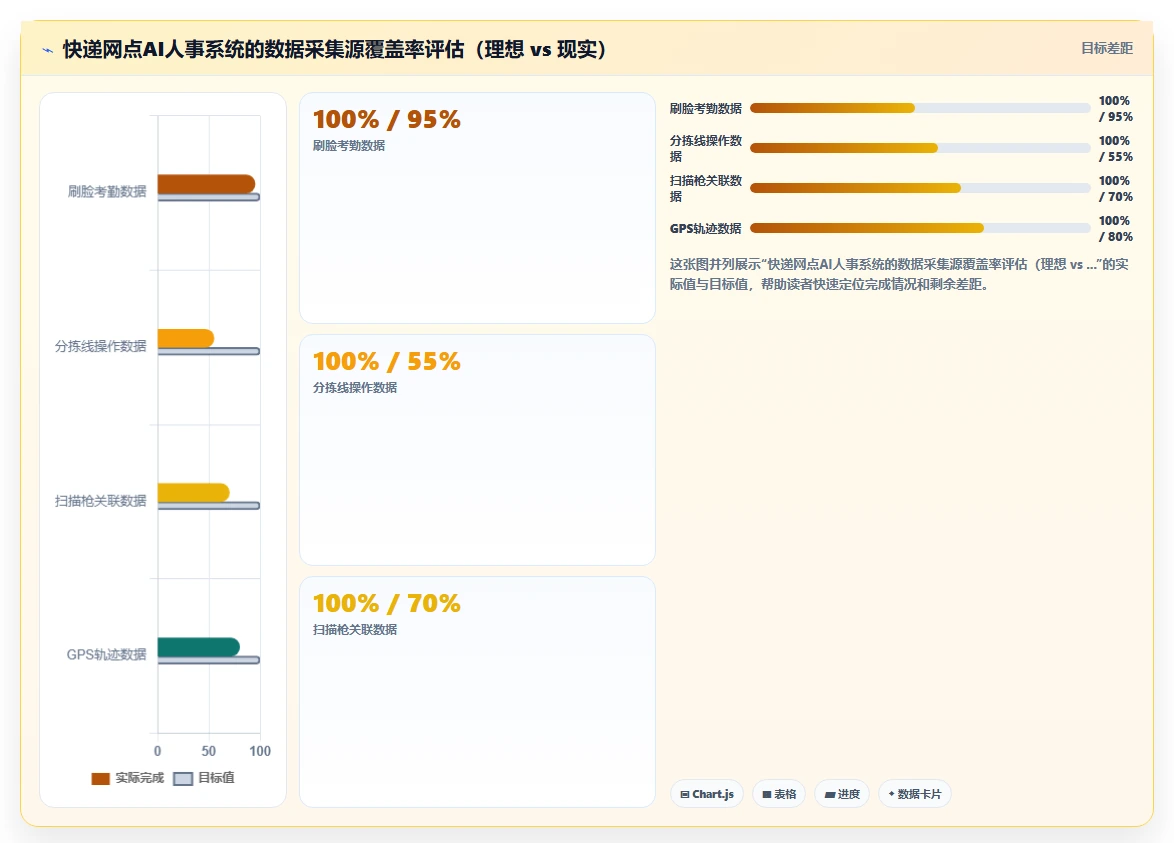This screenshot has height=843, width=1174.
Task: Click the 数据卡片 tag chip
Action: (914, 794)
